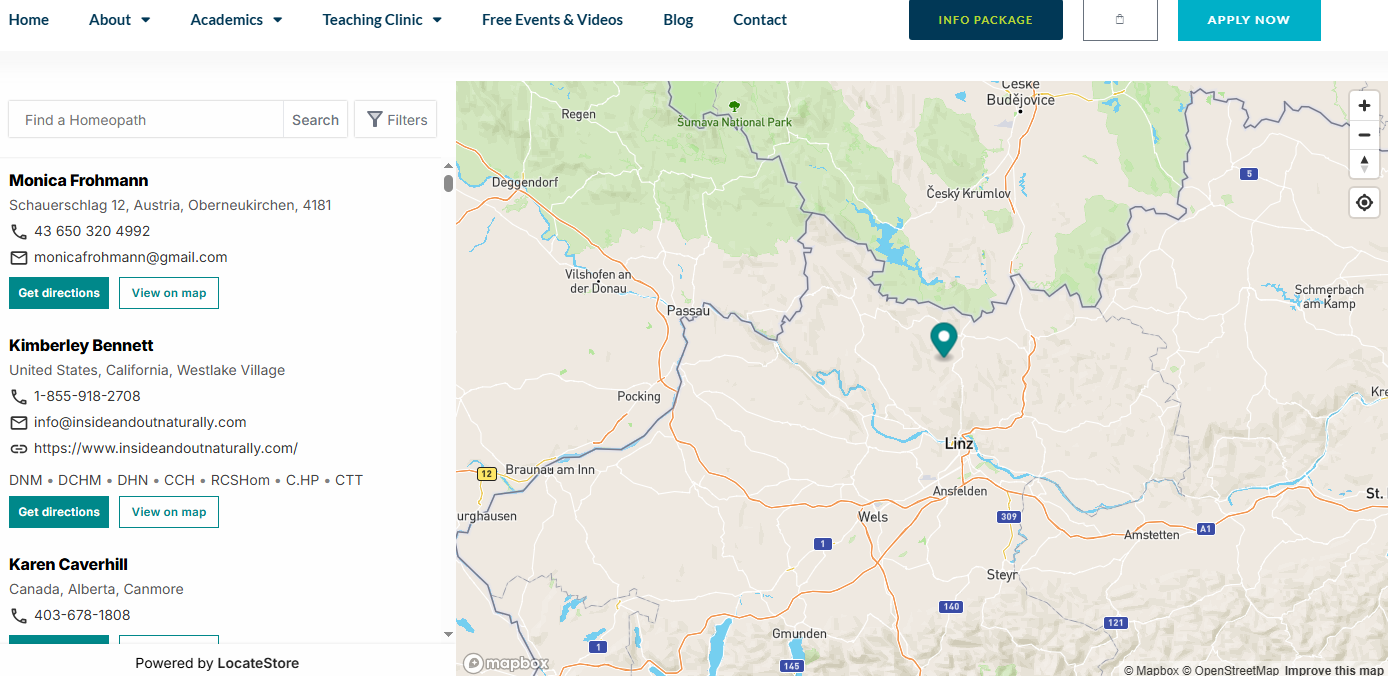
Task: Reset map bearing with compass icon
Action: [x=1364, y=164]
